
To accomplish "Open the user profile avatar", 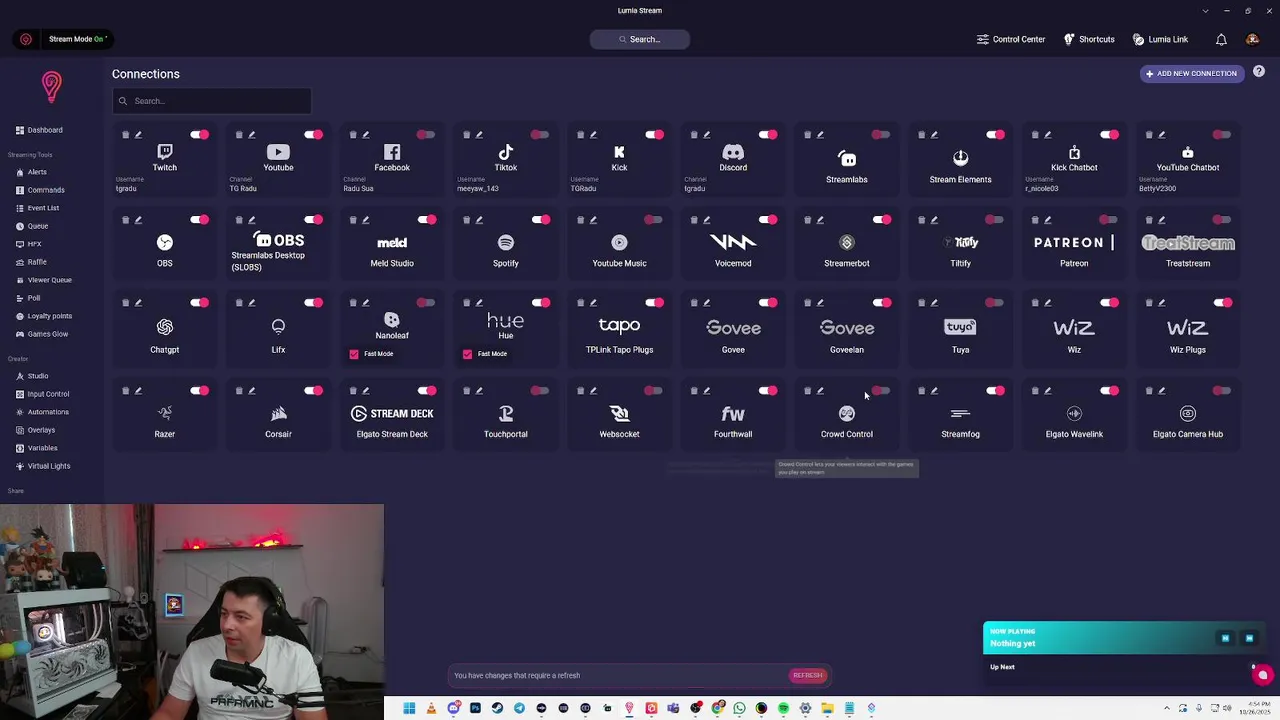I will click(x=1252, y=39).
